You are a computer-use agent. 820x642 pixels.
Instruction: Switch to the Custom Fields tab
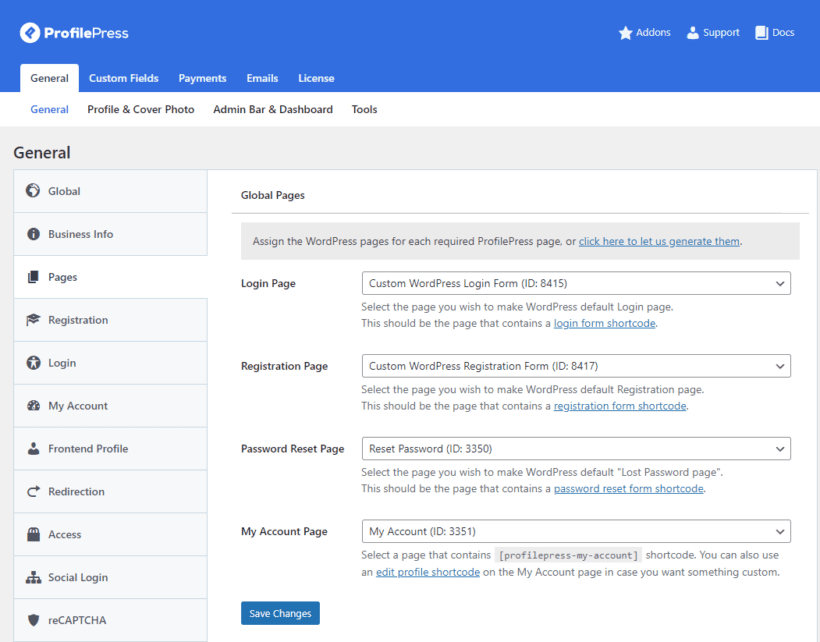(123, 78)
